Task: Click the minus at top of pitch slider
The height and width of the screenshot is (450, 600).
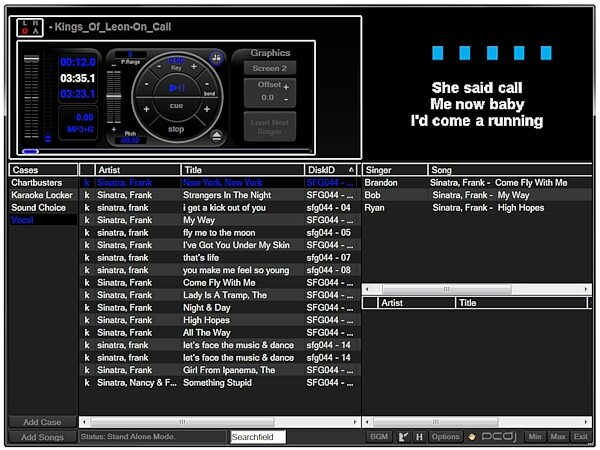Action: pyautogui.click(x=114, y=65)
